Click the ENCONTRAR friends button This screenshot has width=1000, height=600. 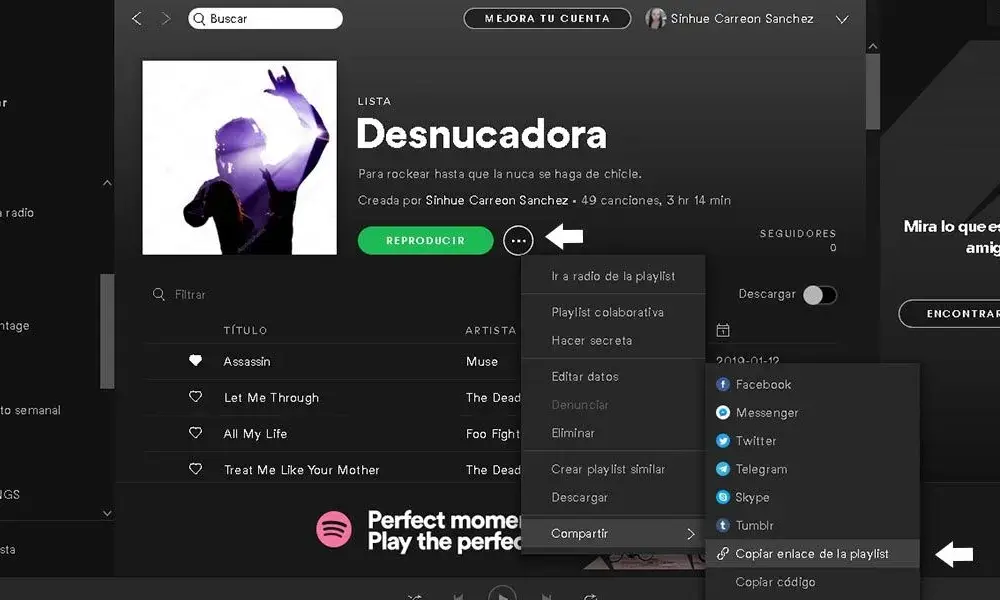click(x=950, y=314)
